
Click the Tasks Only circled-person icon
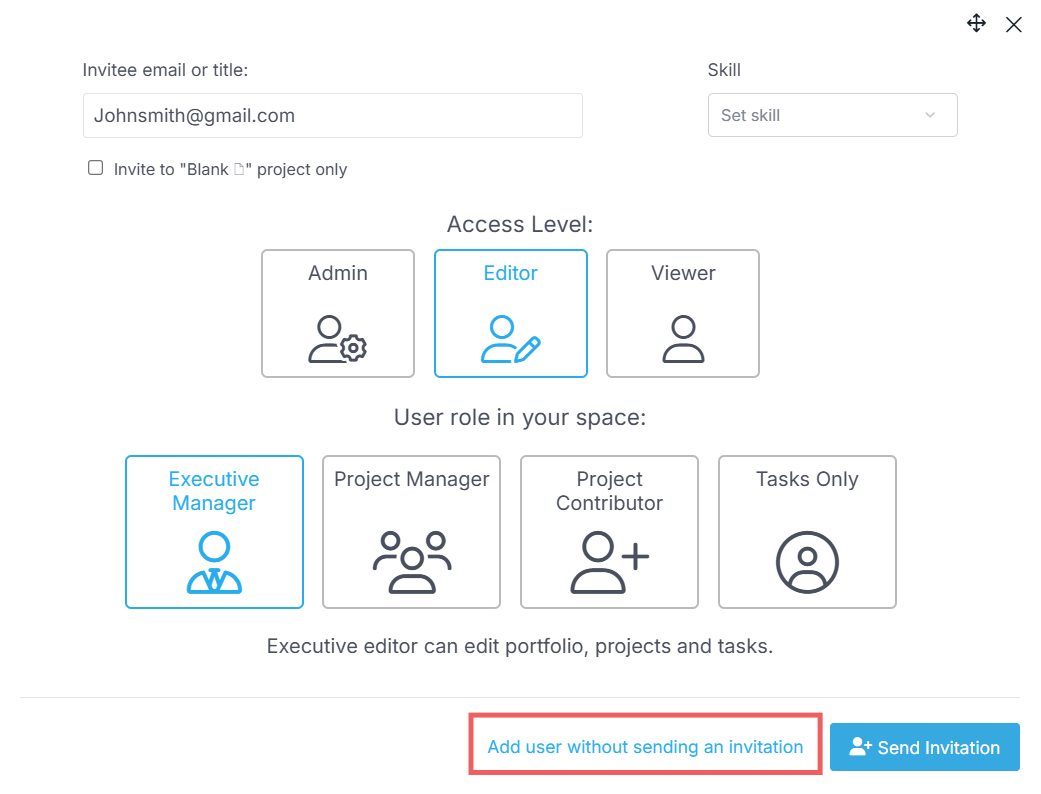click(807, 562)
